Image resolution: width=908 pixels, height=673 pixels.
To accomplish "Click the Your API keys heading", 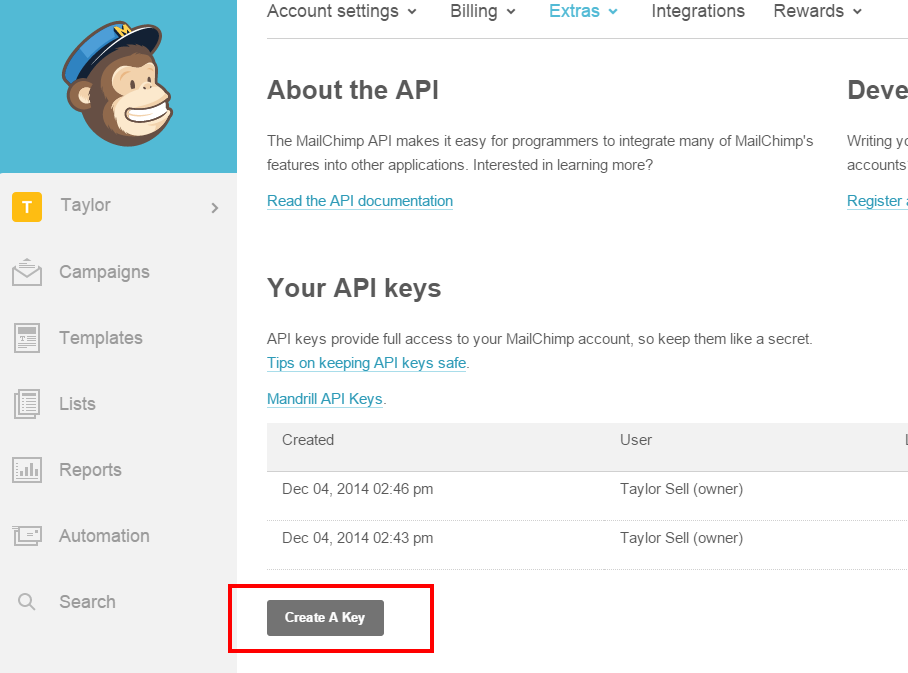I will pyautogui.click(x=354, y=288).
